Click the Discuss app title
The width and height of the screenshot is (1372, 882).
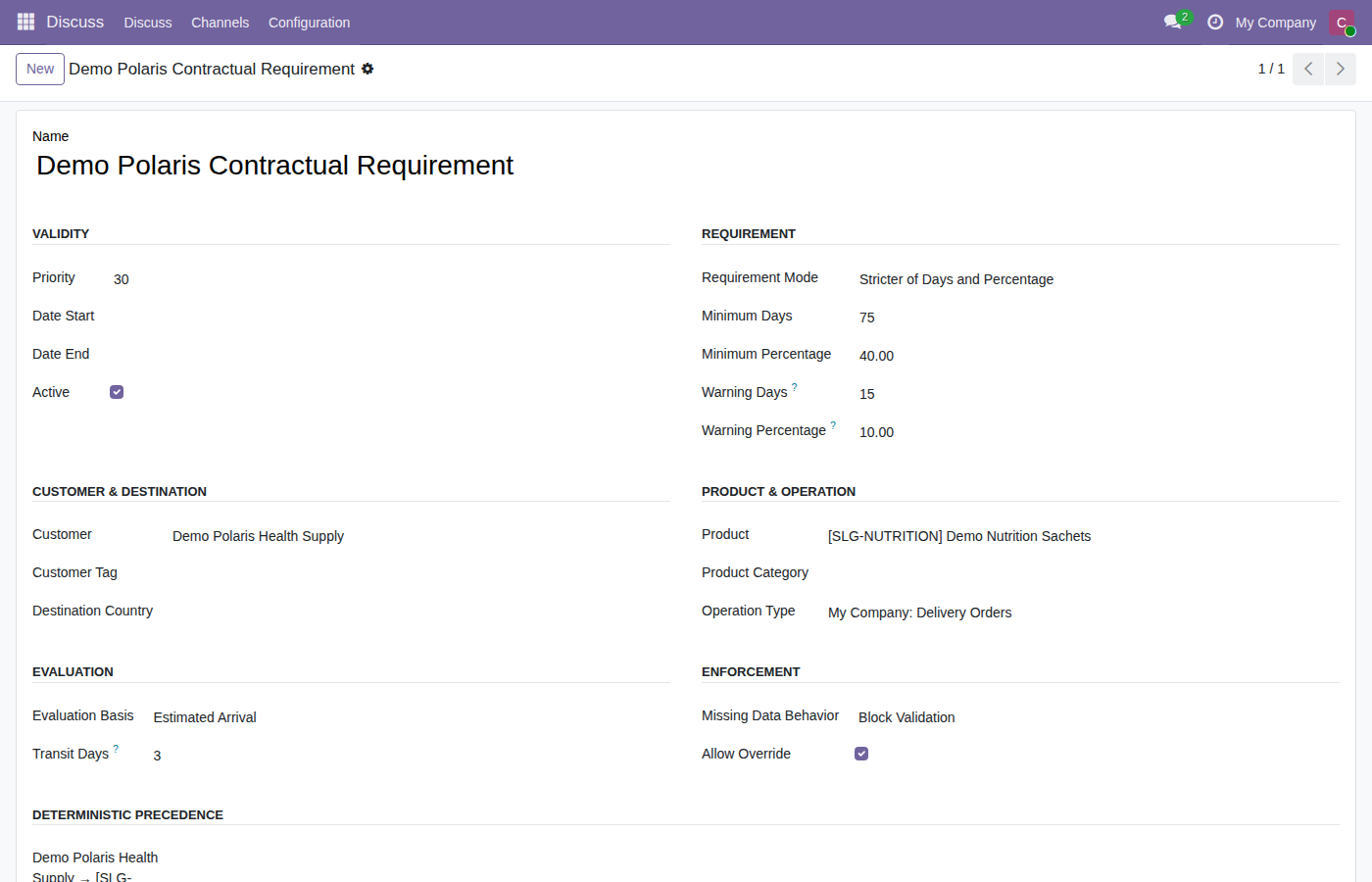pos(74,22)
